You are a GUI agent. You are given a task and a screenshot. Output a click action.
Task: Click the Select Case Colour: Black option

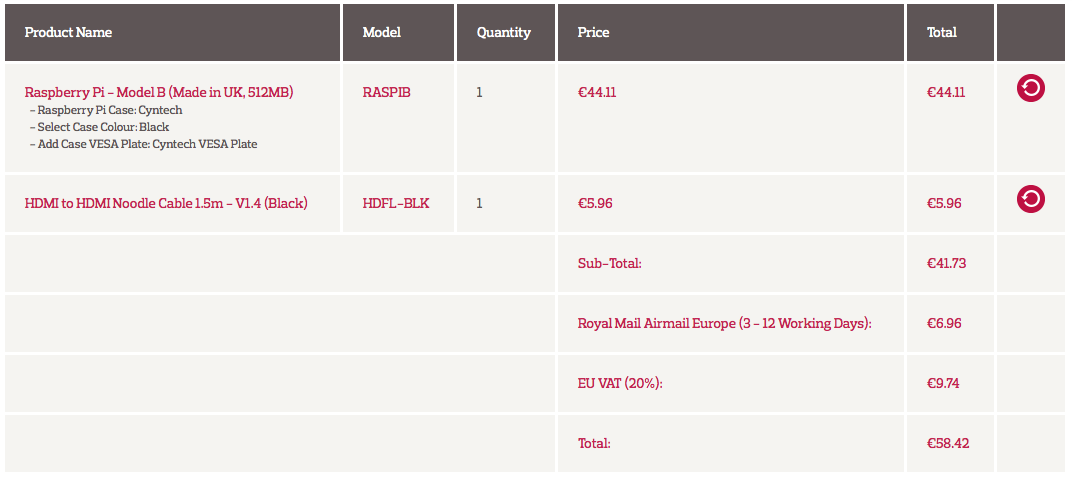100,127
